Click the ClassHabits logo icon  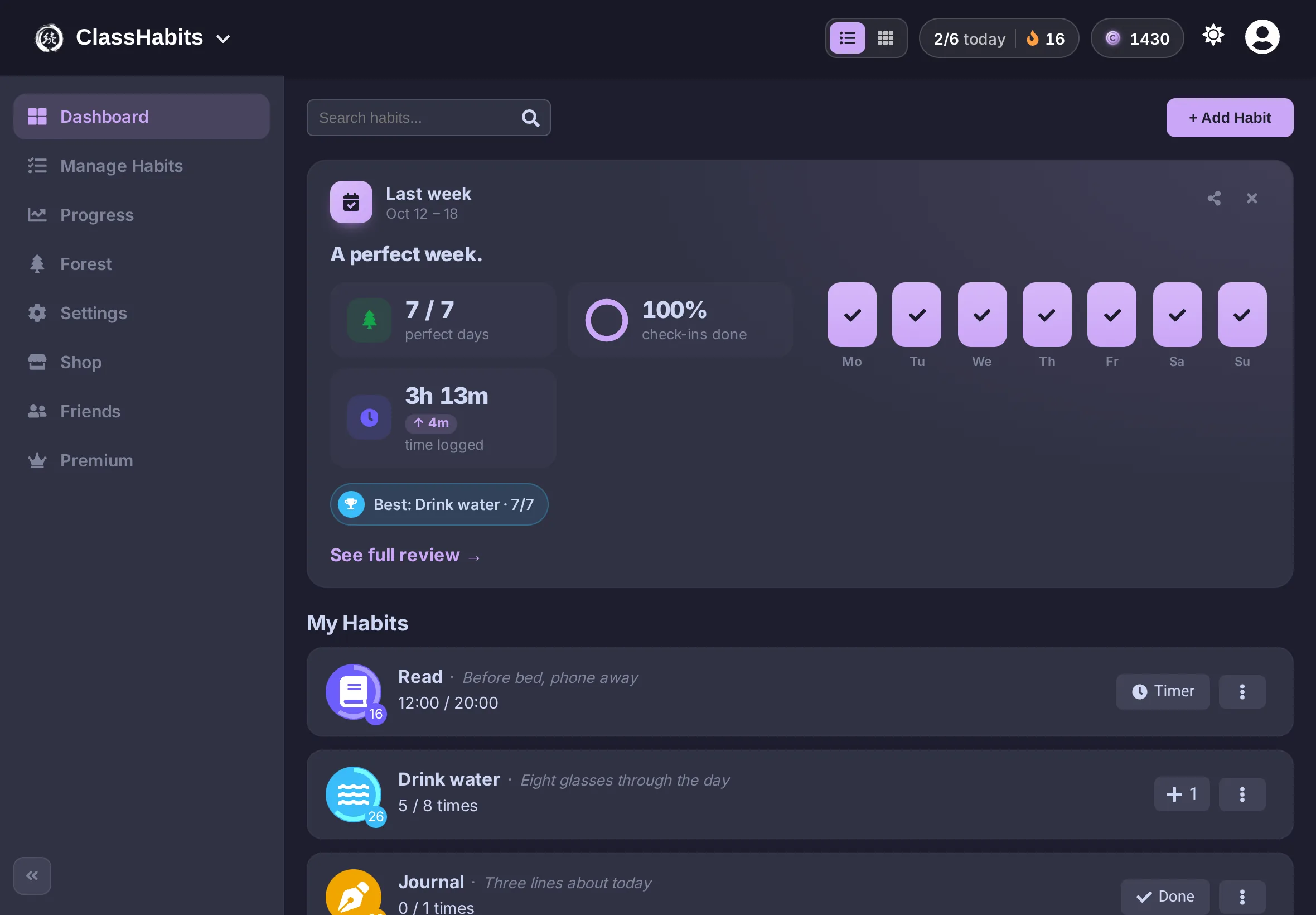49,38
